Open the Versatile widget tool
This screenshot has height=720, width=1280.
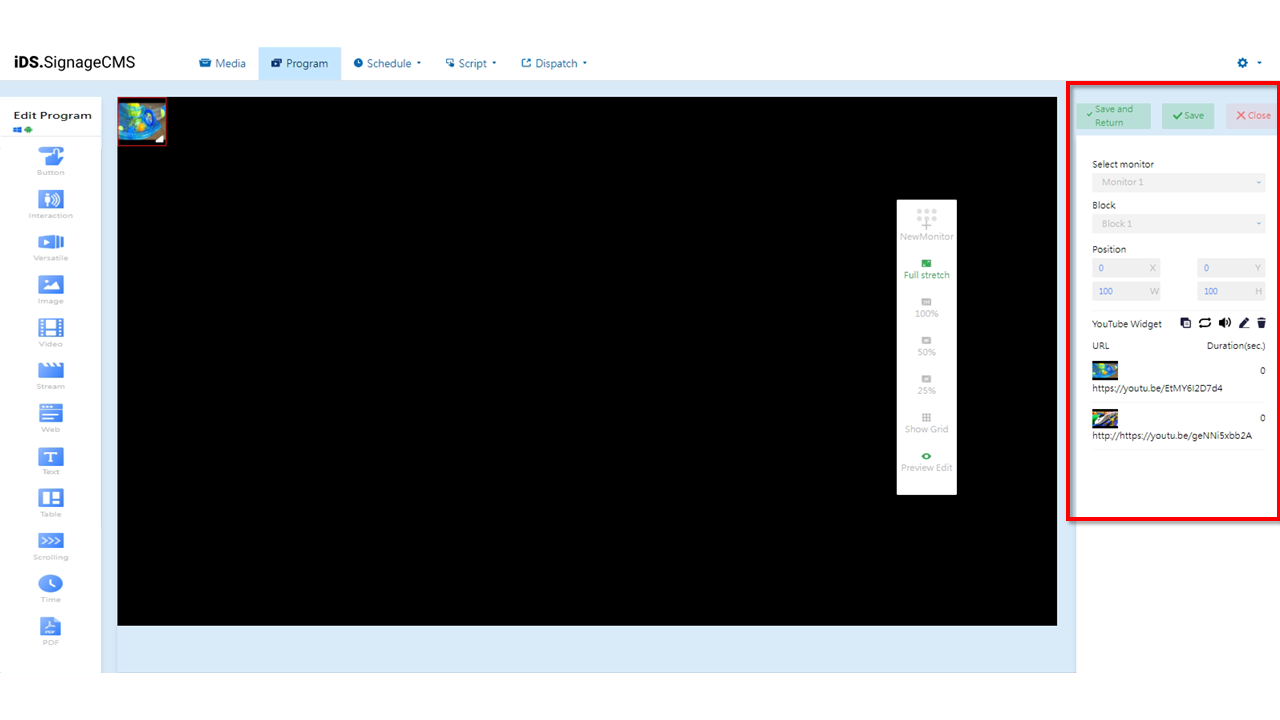(x=50, y=246)
